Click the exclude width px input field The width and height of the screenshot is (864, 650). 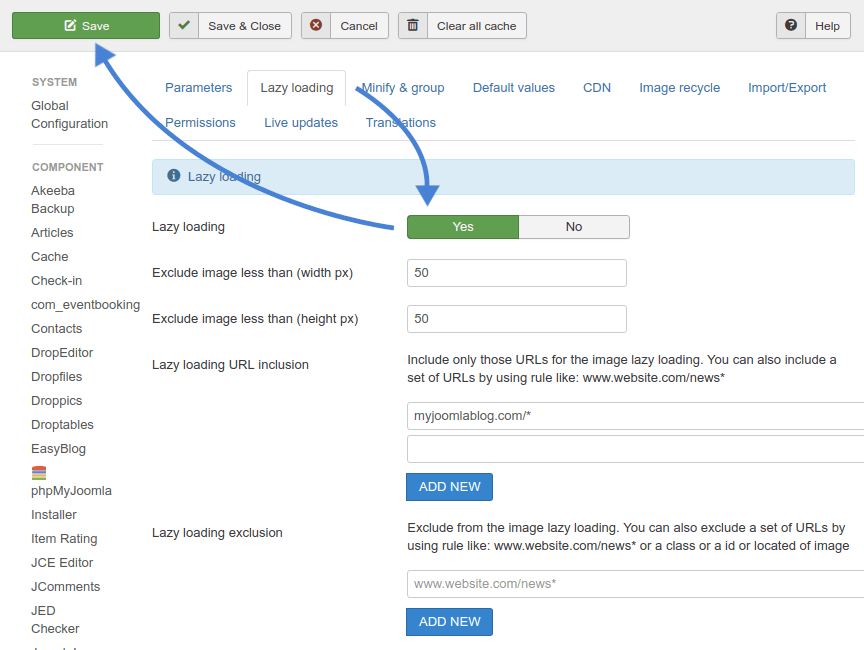point(516,273)
